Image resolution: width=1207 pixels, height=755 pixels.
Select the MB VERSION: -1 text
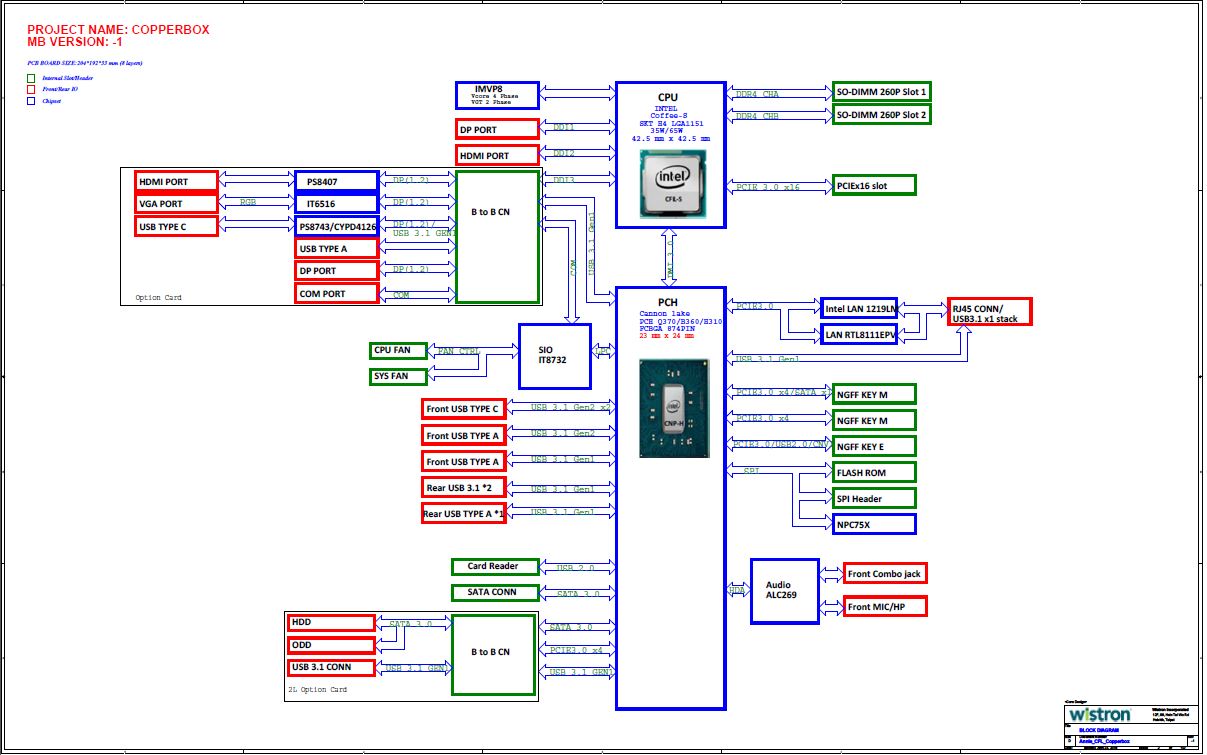(76, 43)
